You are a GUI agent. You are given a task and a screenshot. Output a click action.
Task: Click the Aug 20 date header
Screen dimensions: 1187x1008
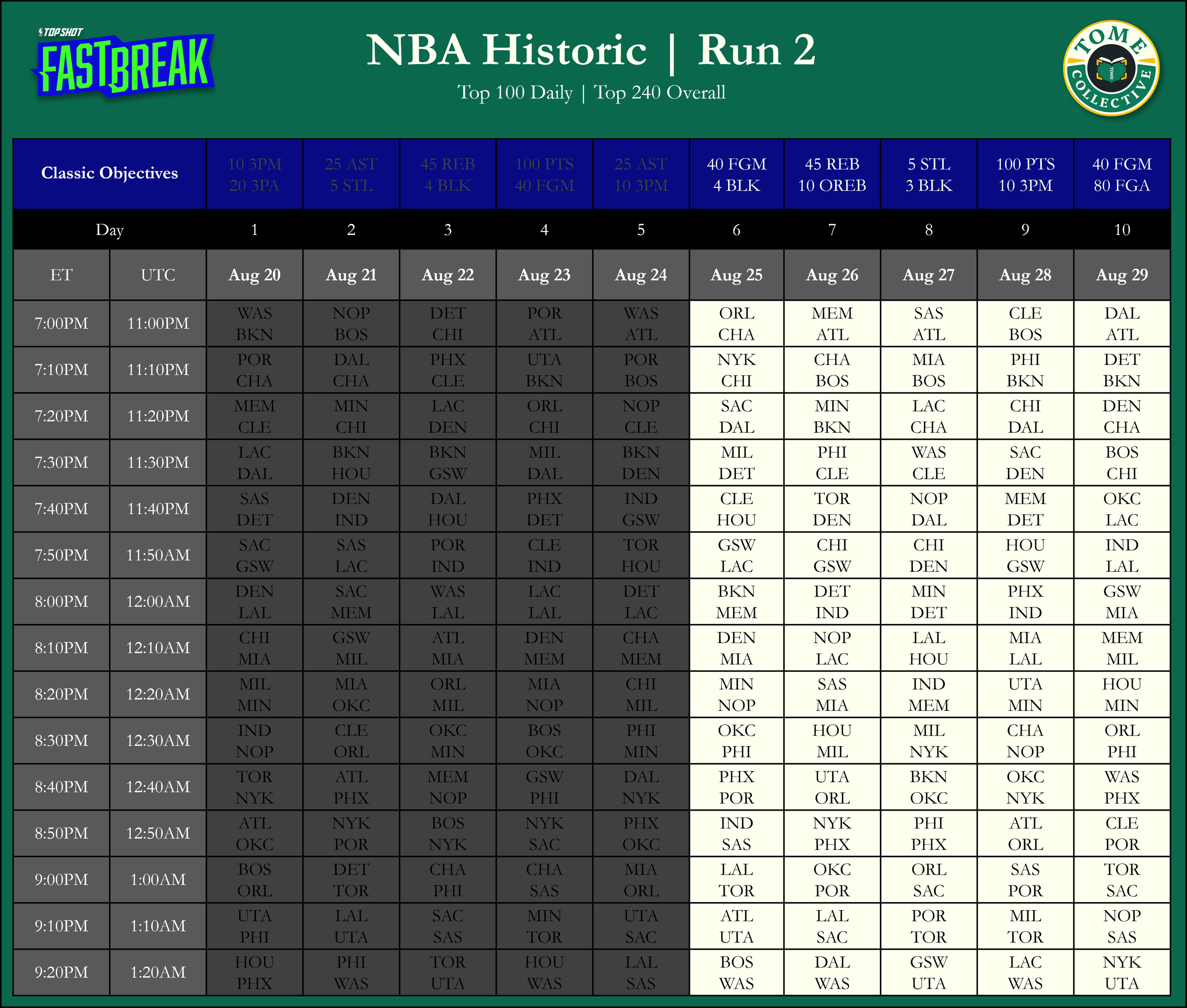point(254,275)
